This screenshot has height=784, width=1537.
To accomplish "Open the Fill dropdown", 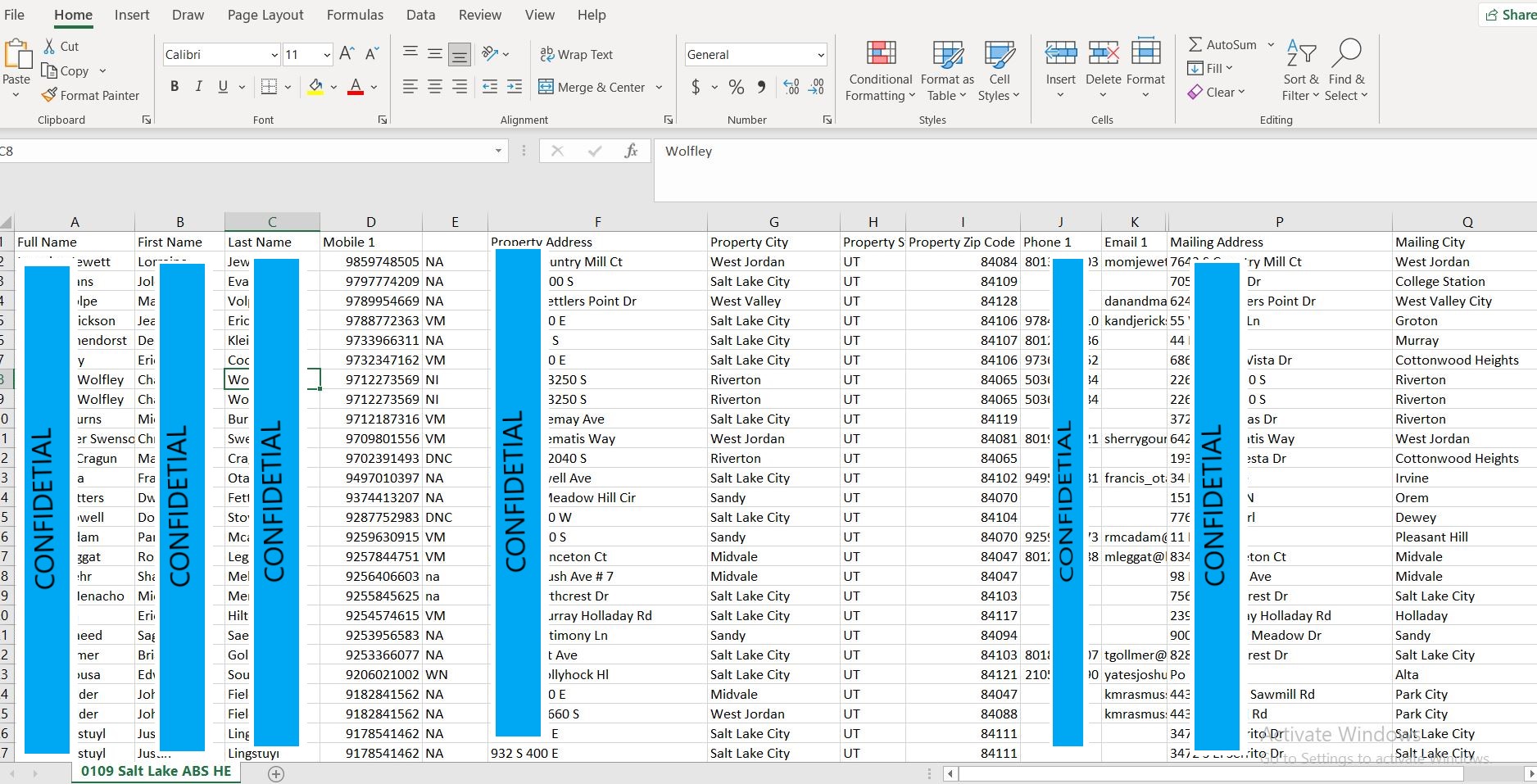I will pos(1210,68).
